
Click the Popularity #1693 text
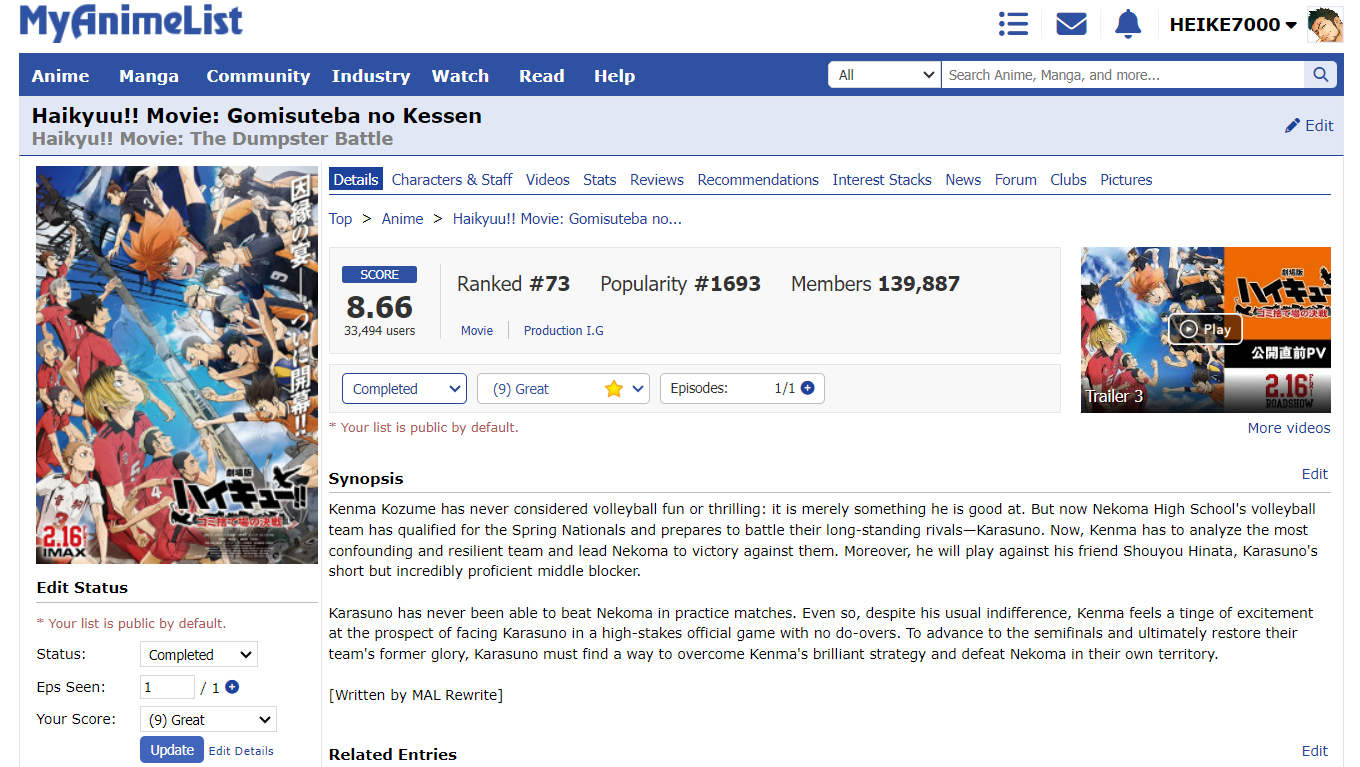680,284
